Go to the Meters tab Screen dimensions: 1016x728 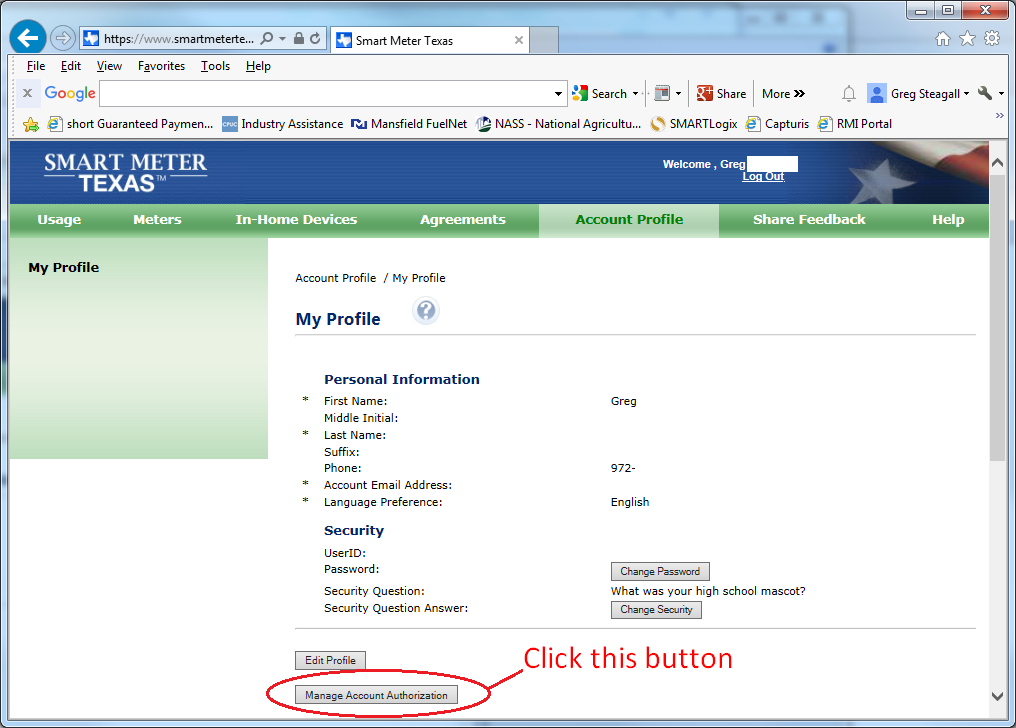[157, 220]
